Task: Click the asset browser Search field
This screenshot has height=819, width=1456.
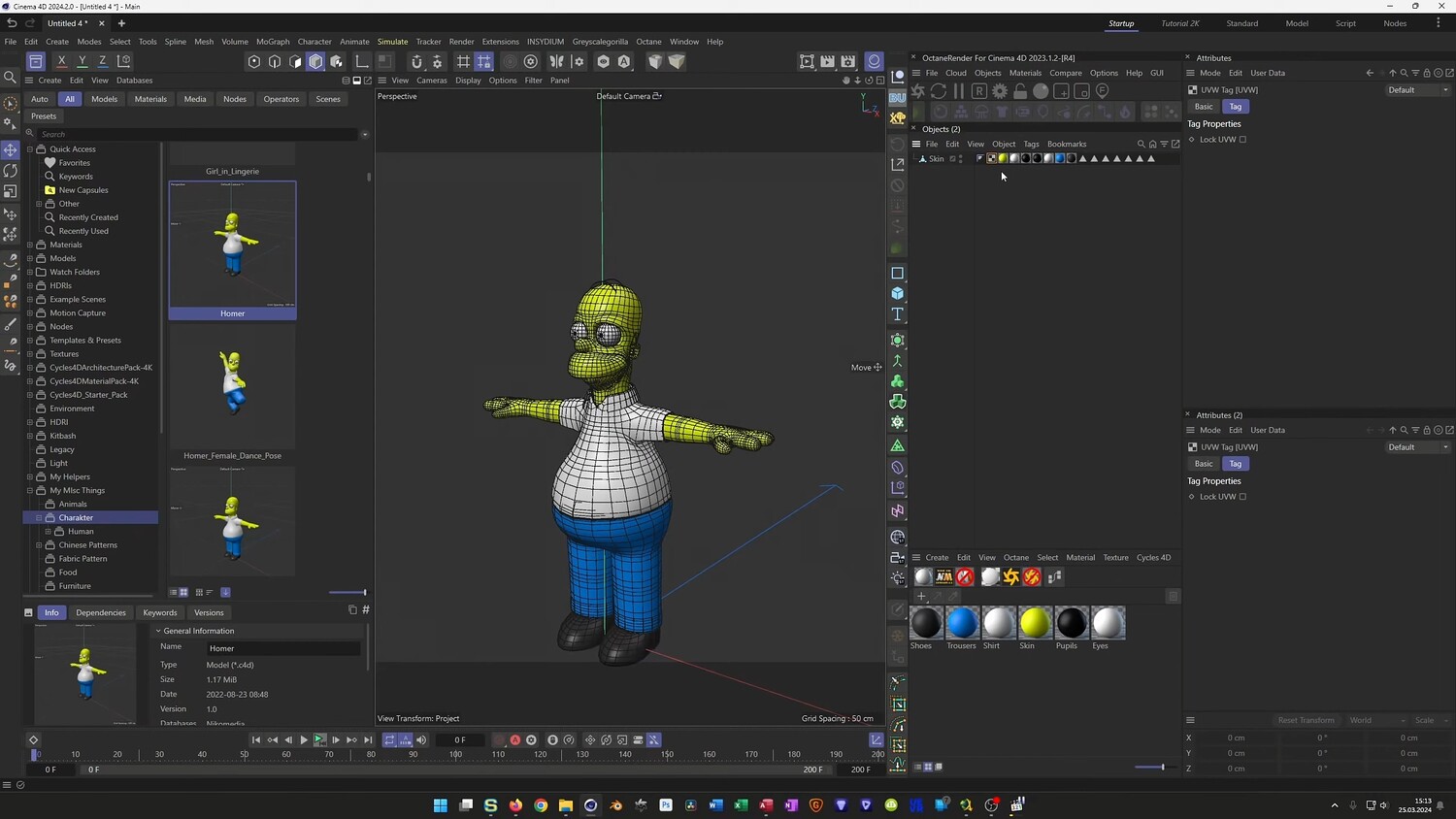Action: tap(197, 134)
